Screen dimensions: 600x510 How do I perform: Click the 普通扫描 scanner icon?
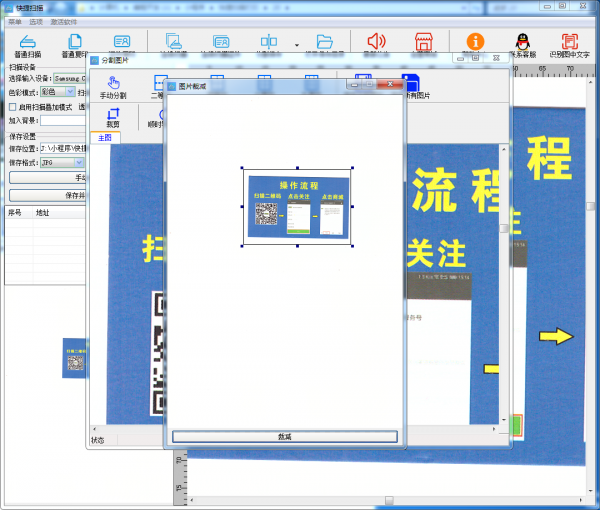pos(27,42)
